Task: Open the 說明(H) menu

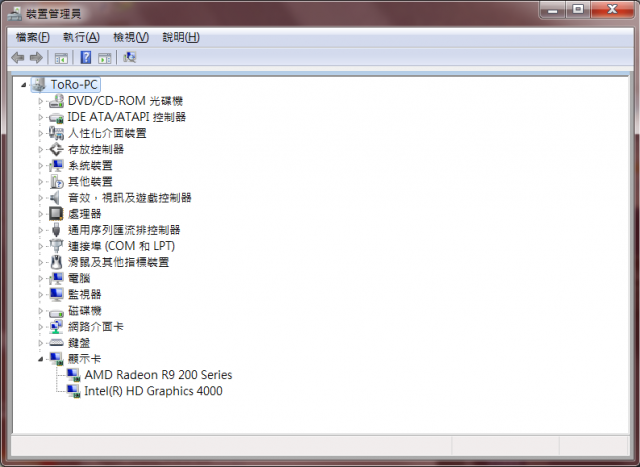Action: pos(181,38)
